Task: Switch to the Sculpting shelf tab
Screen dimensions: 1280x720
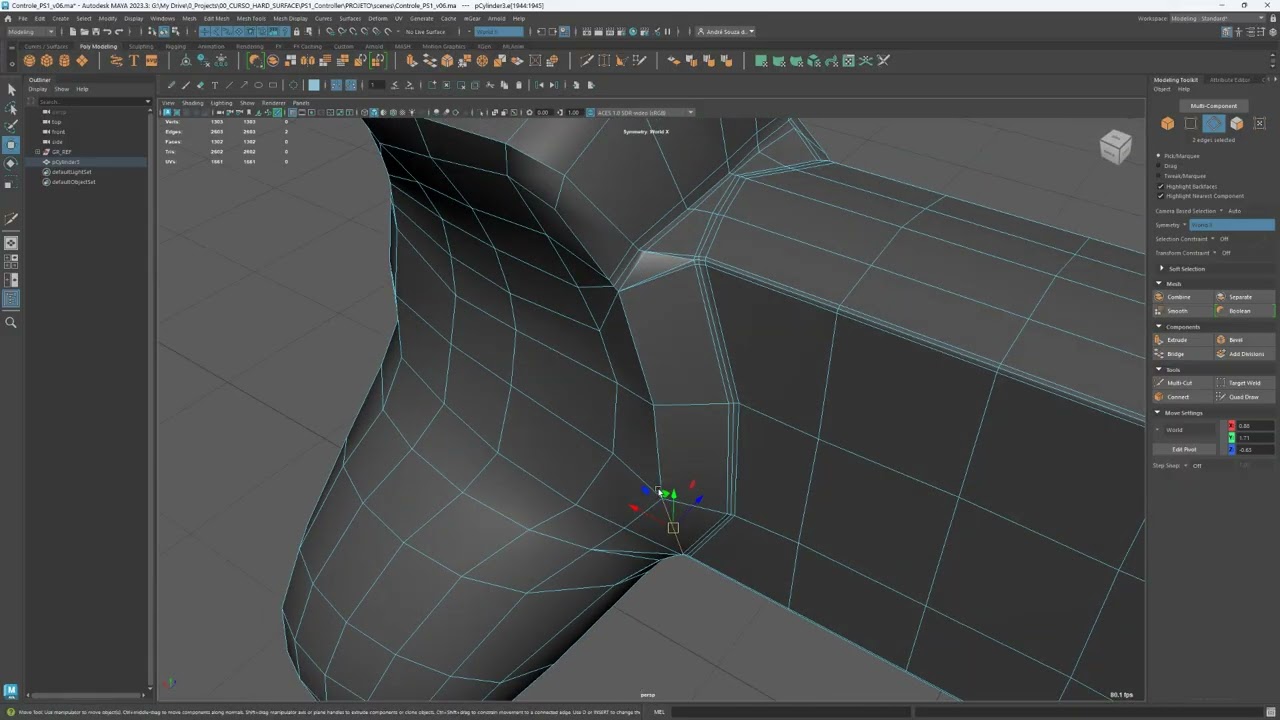Action: pos(141,46)
